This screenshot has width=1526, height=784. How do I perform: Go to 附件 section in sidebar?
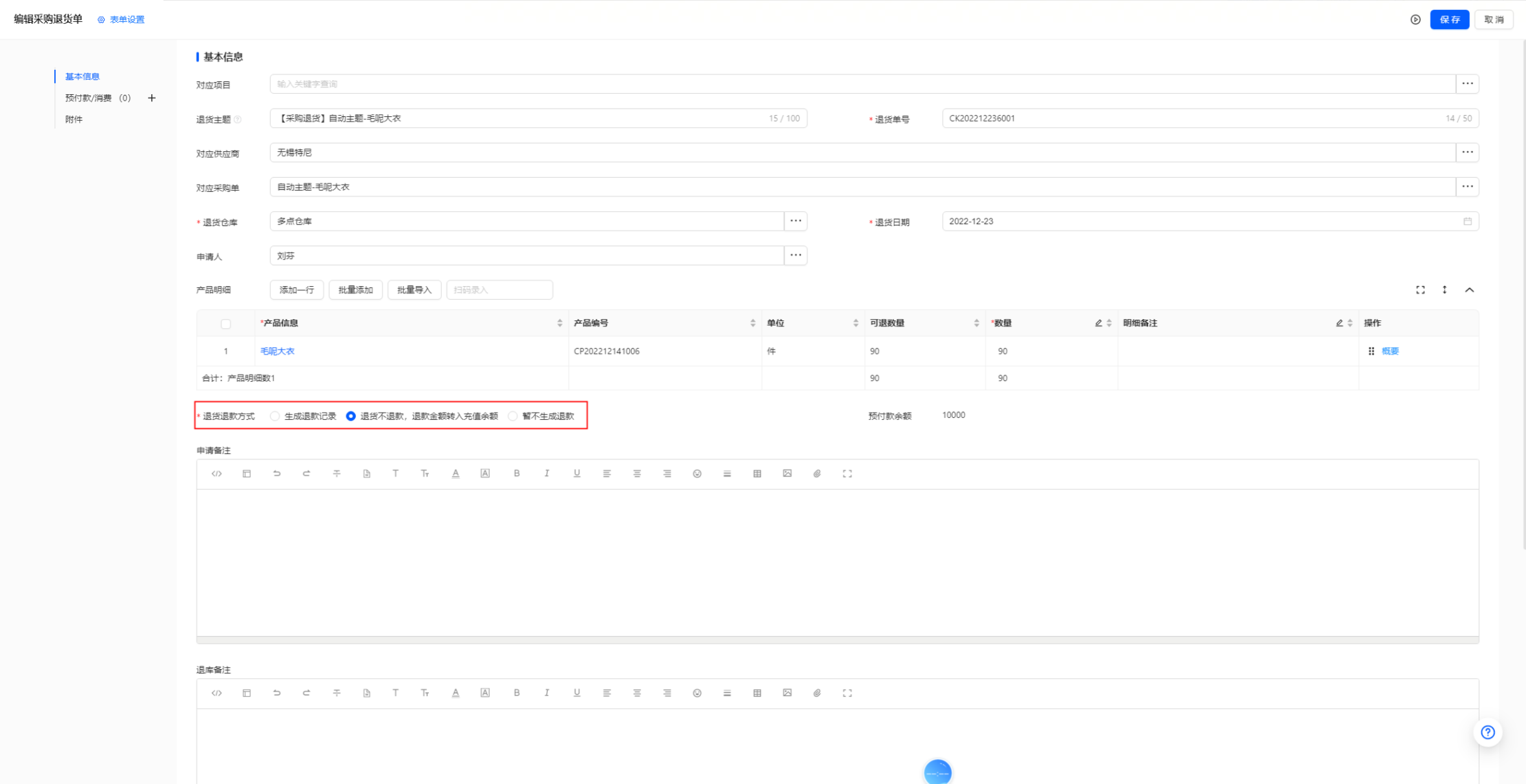tap(74, 119)
